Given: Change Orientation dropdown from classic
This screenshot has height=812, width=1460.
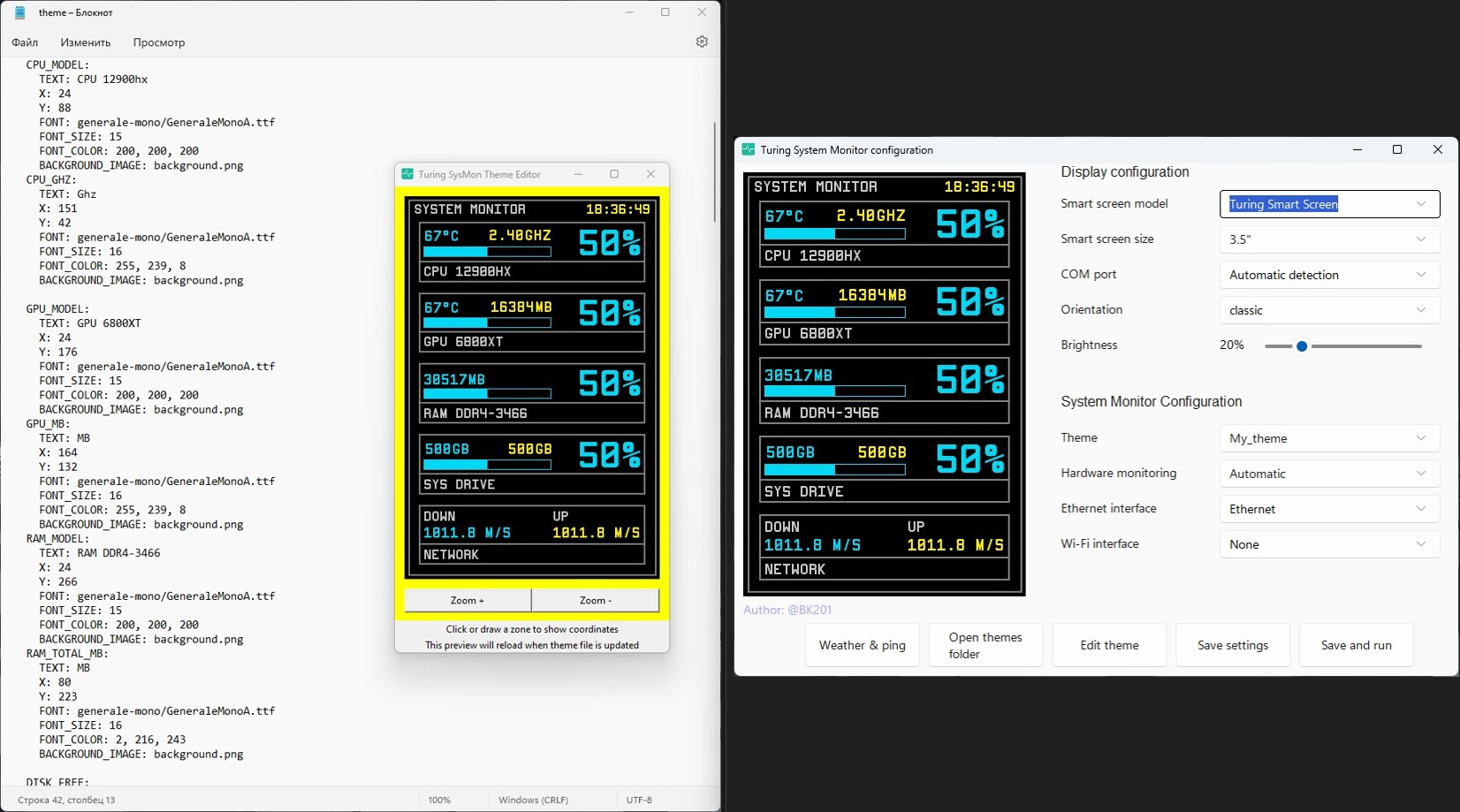Looking at the screenshot, I should 1329,310.
